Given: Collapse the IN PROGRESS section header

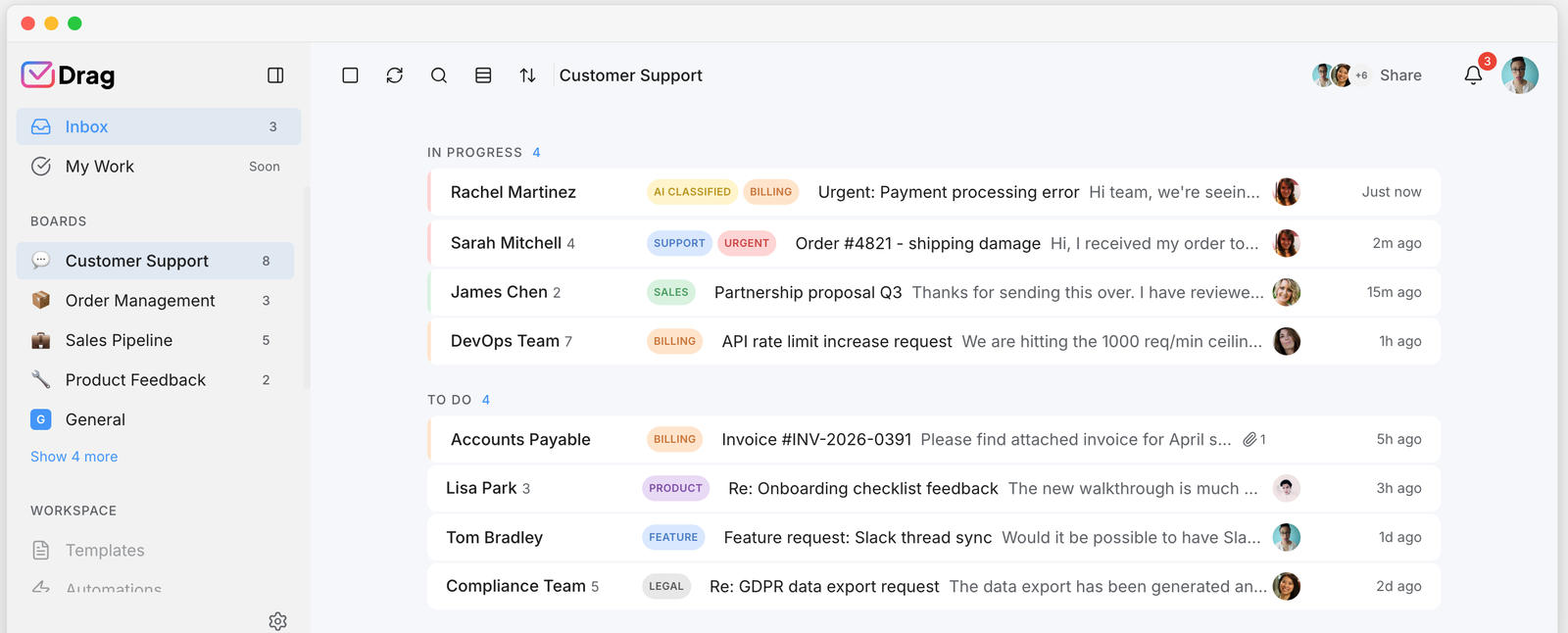Looking at the screenshot, I should pyautogui.click(x=484, y=153).
